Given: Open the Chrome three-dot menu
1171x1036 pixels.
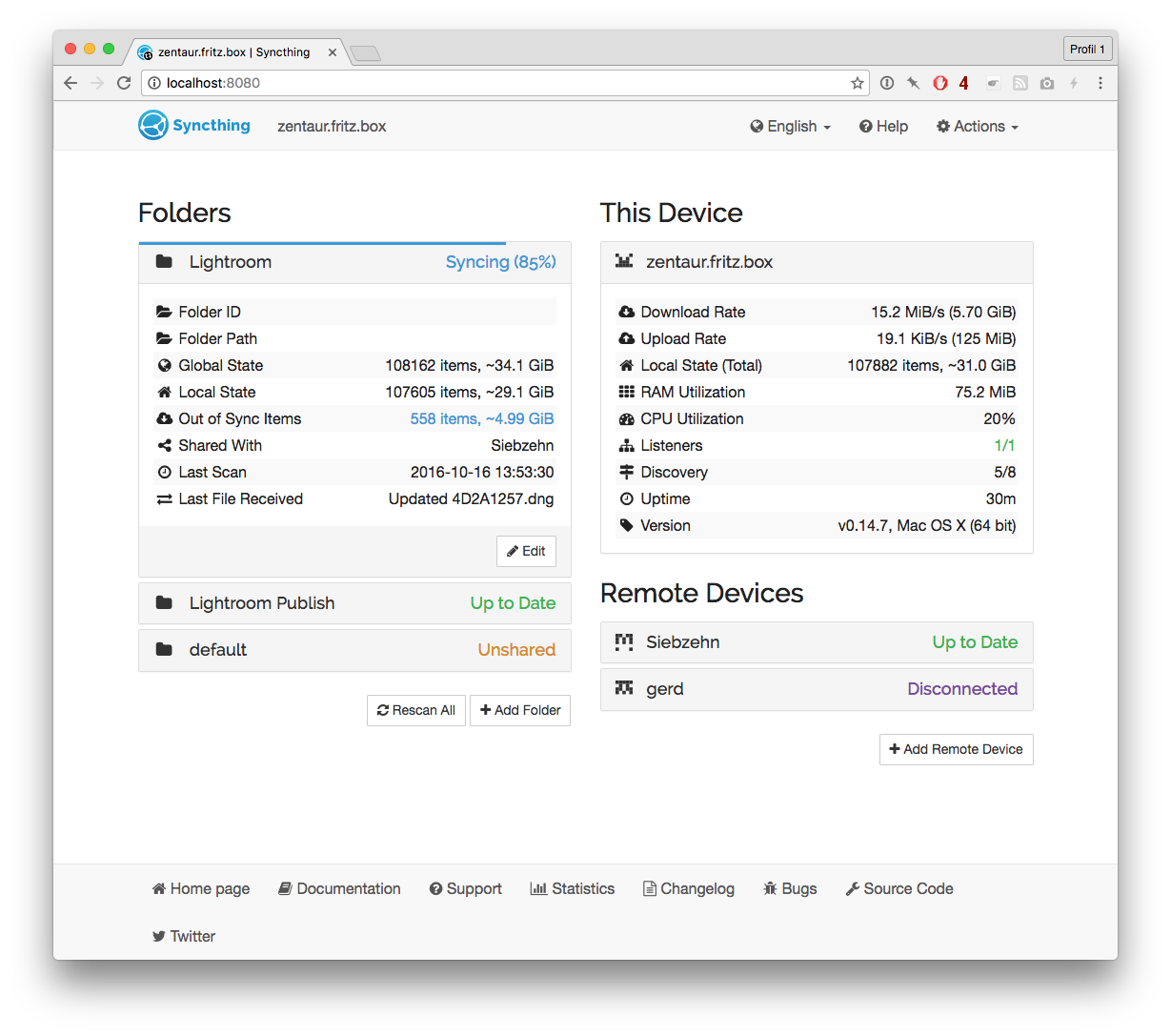Looking at the screenshot, I should (1100, 83).
